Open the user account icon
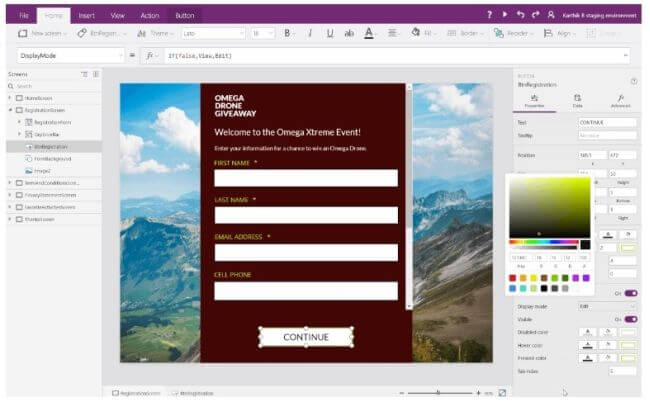650x411 pixels. (551, 15)
